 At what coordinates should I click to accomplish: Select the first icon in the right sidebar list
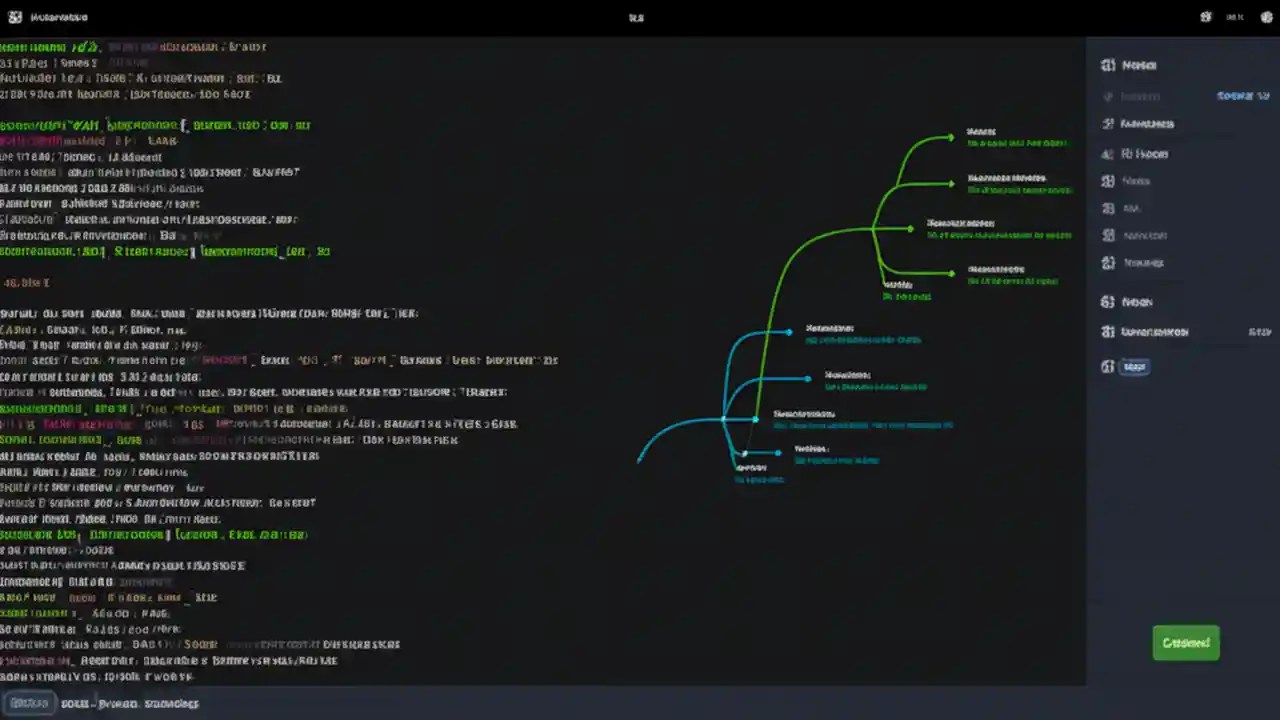click(x=1108, y=64)
